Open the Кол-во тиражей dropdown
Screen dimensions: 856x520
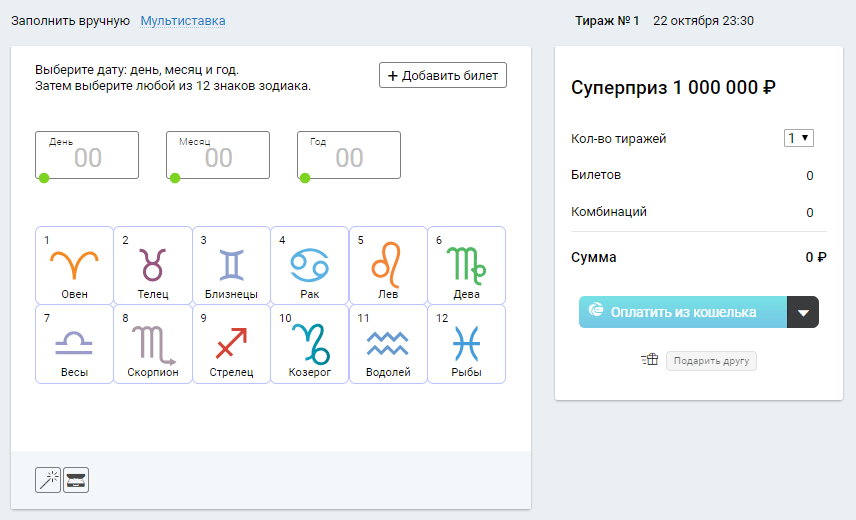[x=799, y=138]
